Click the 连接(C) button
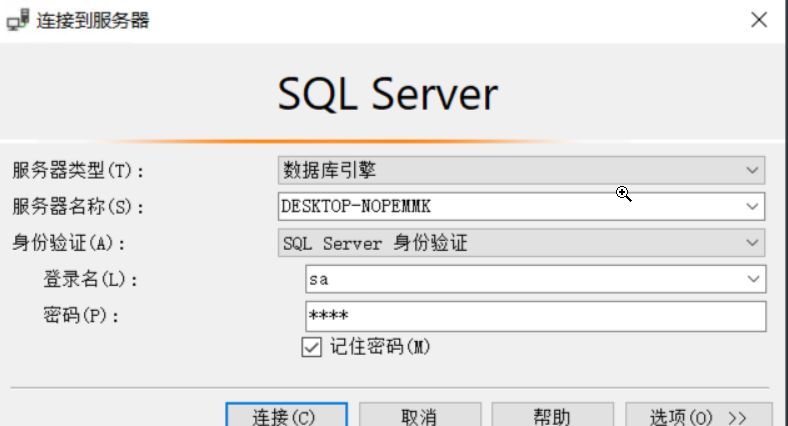 (285, 416)
